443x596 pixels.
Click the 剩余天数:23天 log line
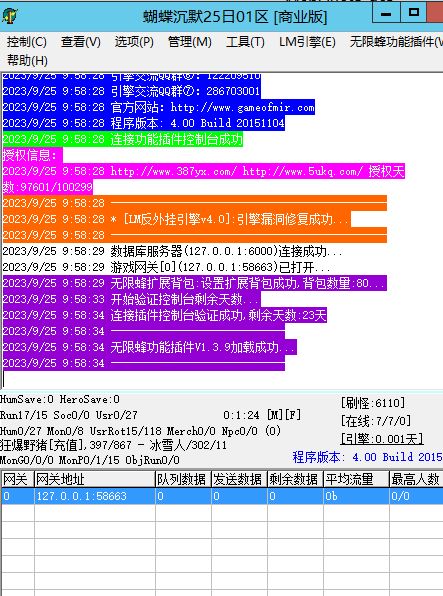pos(164,315)
